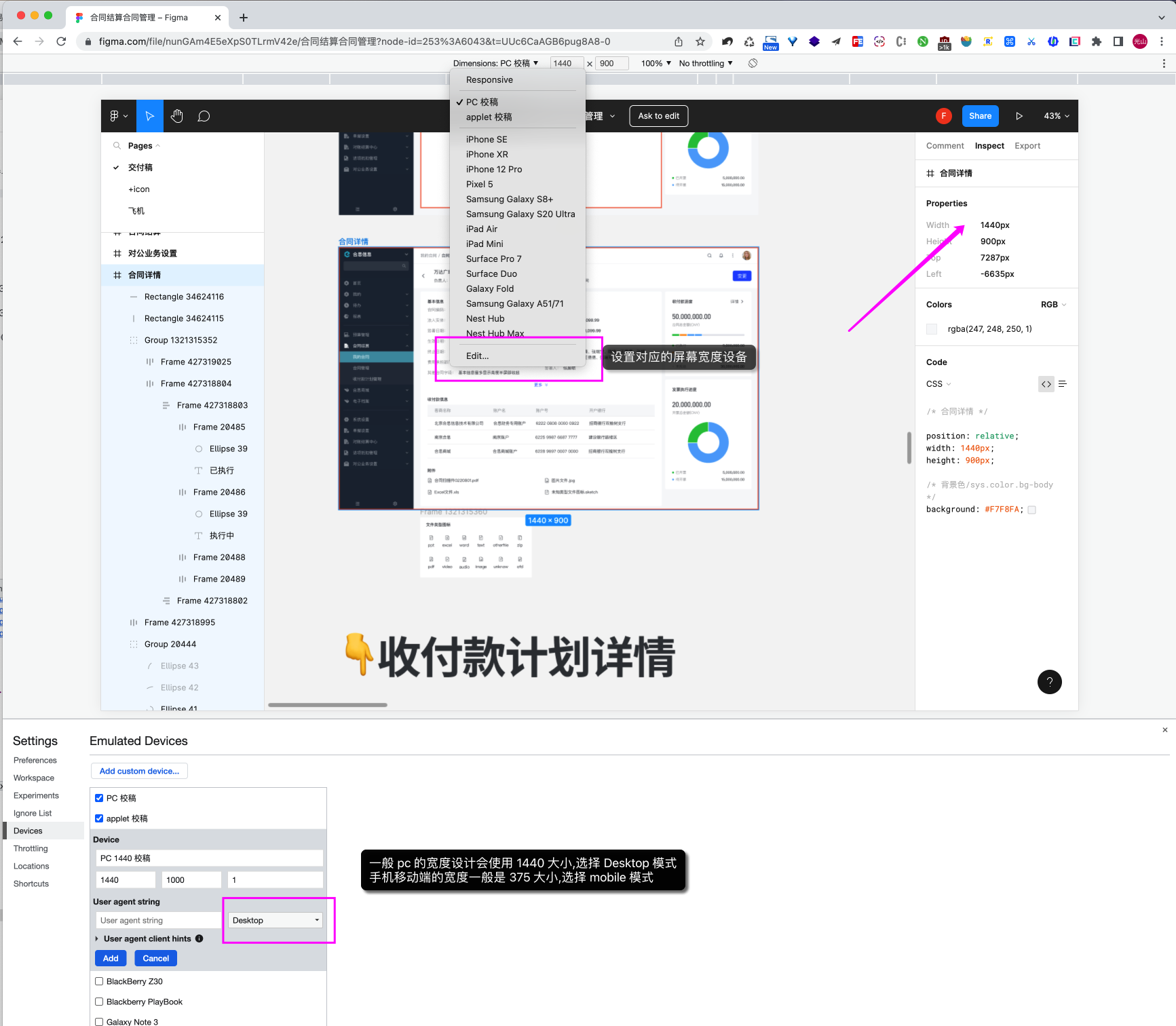Click the Add button for device
The height and width of the screenshot is (1026, 1176).
111,958
